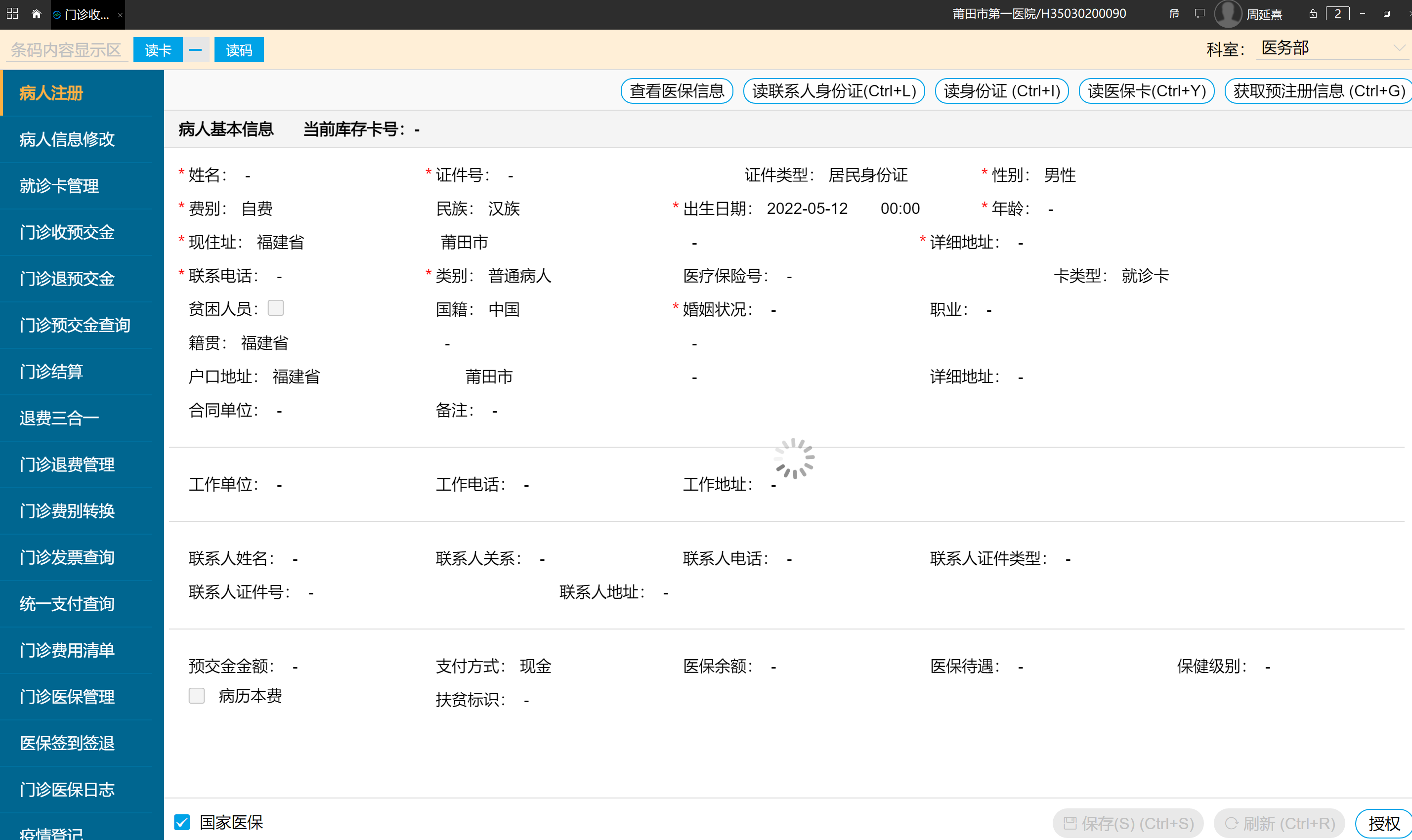
Task: Click the 性别 男性 value
Action: click(1060, 175)
